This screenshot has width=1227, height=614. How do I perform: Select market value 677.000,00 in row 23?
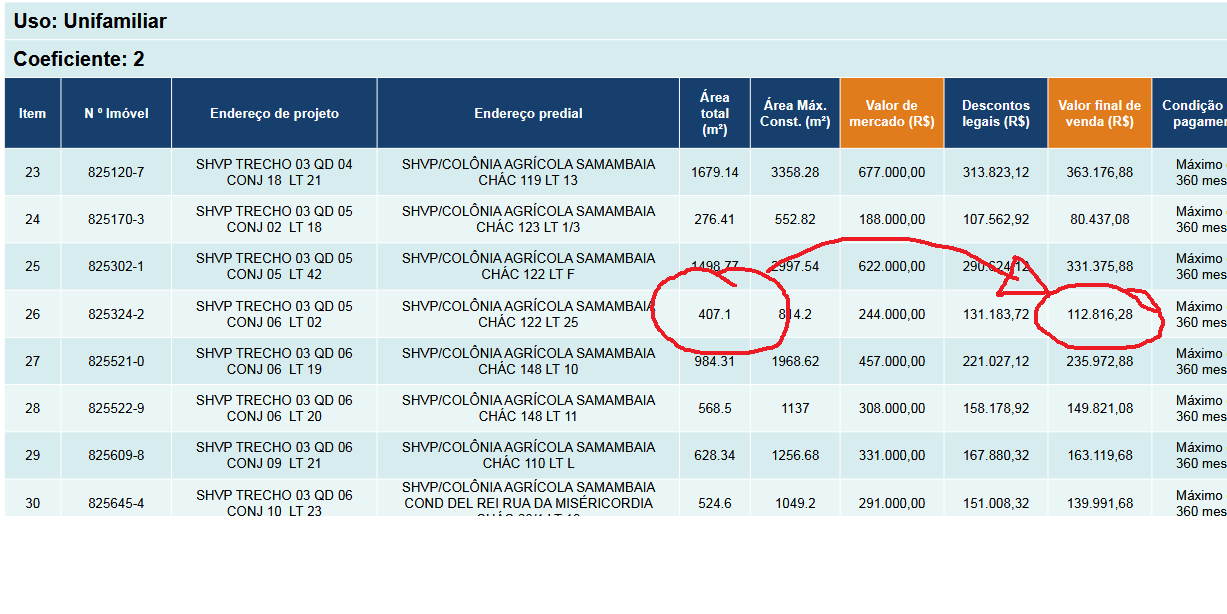click(x=891, y=172)
